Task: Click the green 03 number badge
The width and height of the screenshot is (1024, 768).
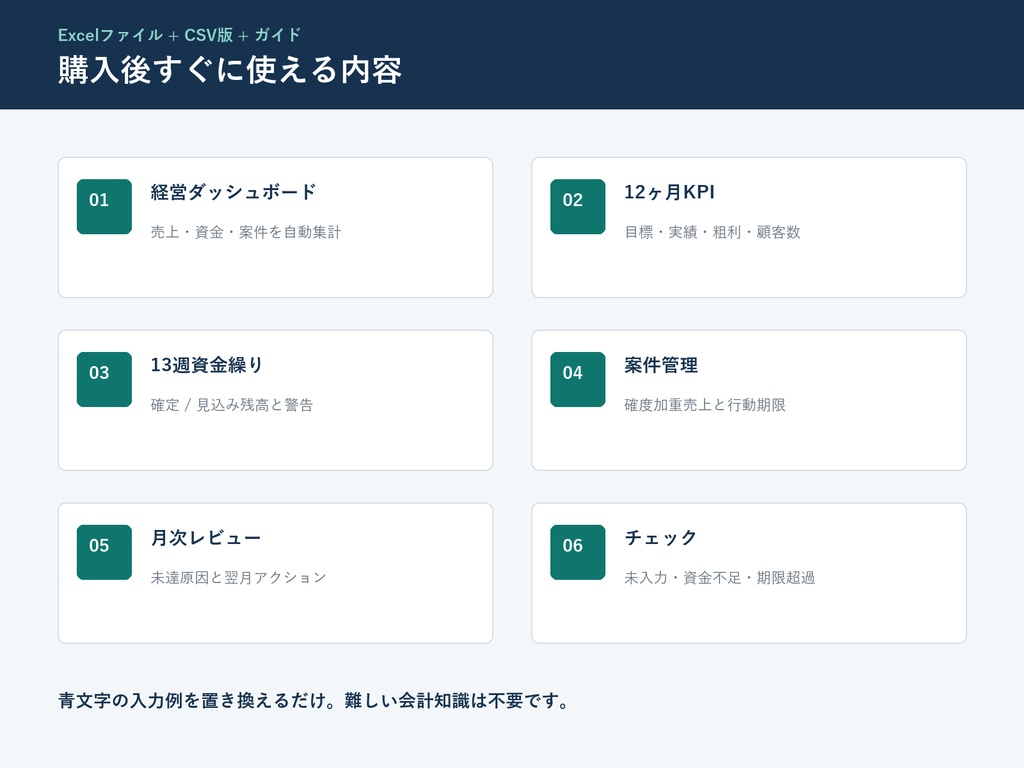Action: [104, 379]
